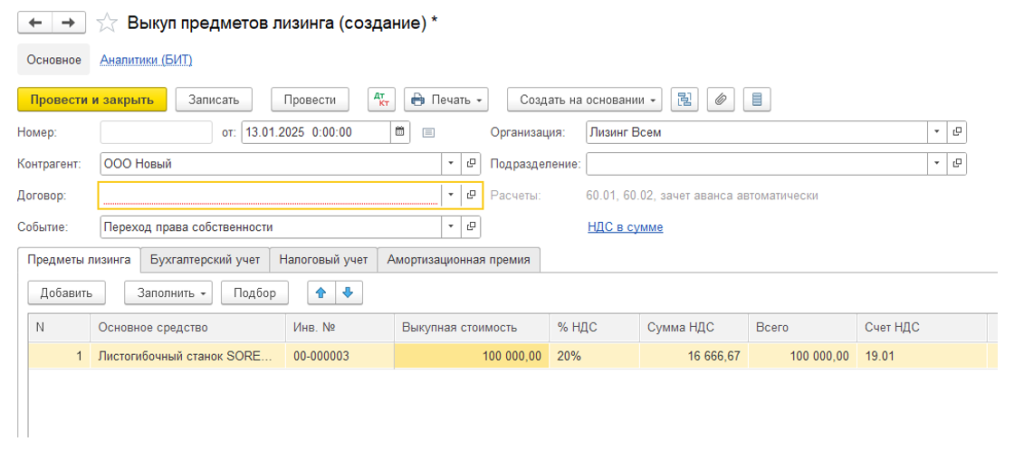Show accounting entries Дт/Кт icon
This screenshot has width=1024, height=451.
pos(382,99)
